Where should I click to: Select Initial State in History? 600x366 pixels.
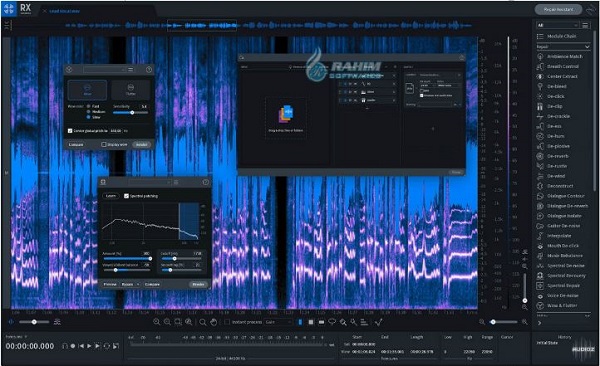[547, 343]
